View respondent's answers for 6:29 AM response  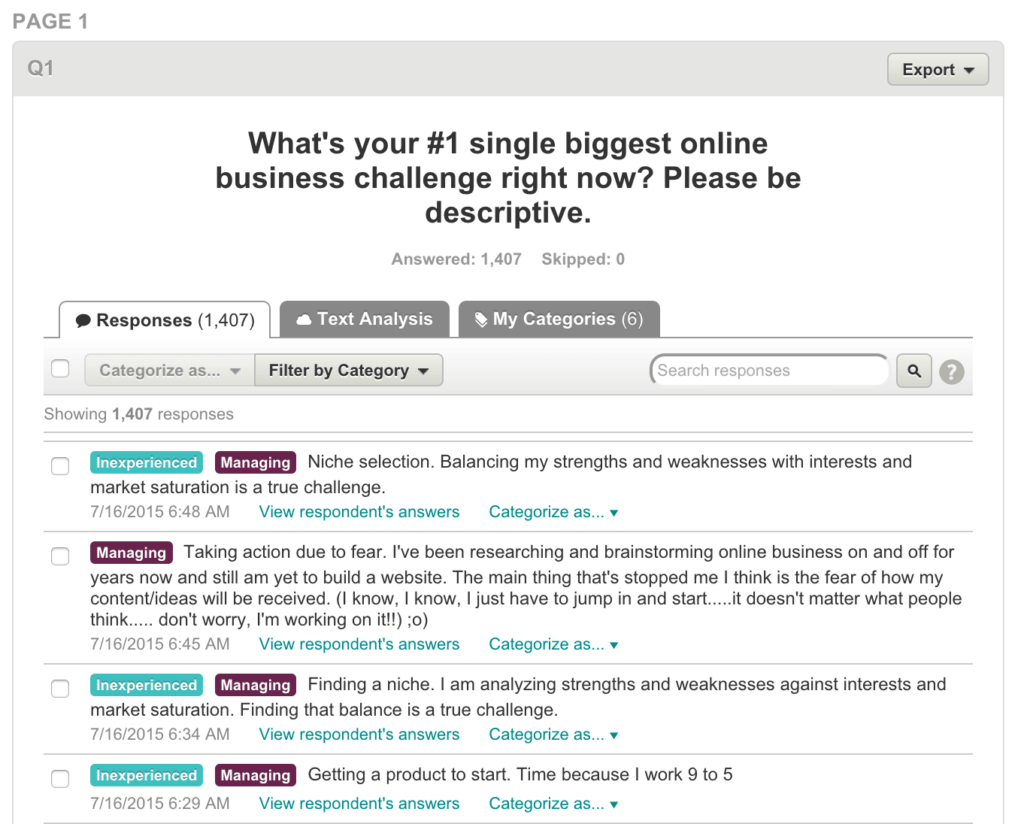pos(359,804)
